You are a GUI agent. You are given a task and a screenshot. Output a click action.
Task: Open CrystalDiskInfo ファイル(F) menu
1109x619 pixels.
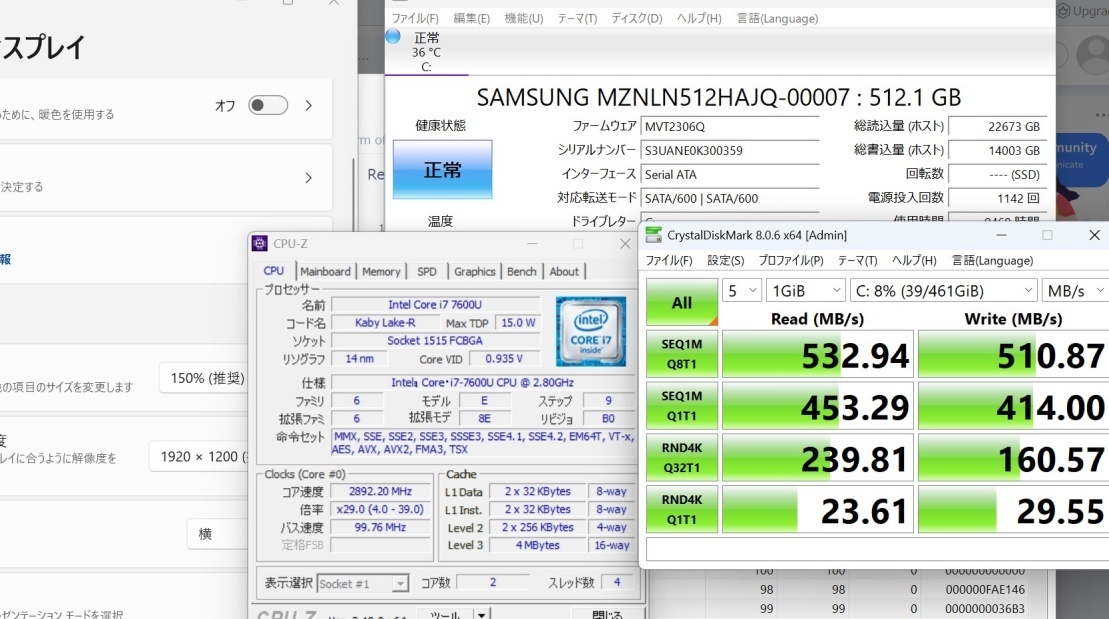pyautogui.click(x=415, y=18)
